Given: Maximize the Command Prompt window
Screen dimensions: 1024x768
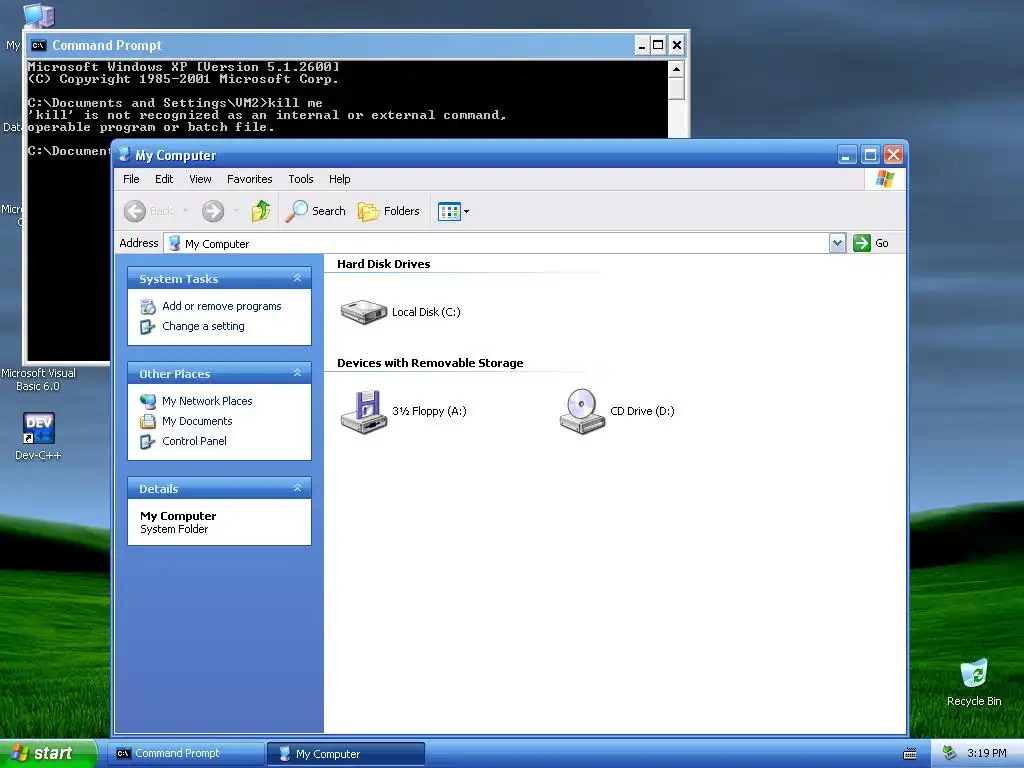Looking at the screenshot, I should point(658,45).
